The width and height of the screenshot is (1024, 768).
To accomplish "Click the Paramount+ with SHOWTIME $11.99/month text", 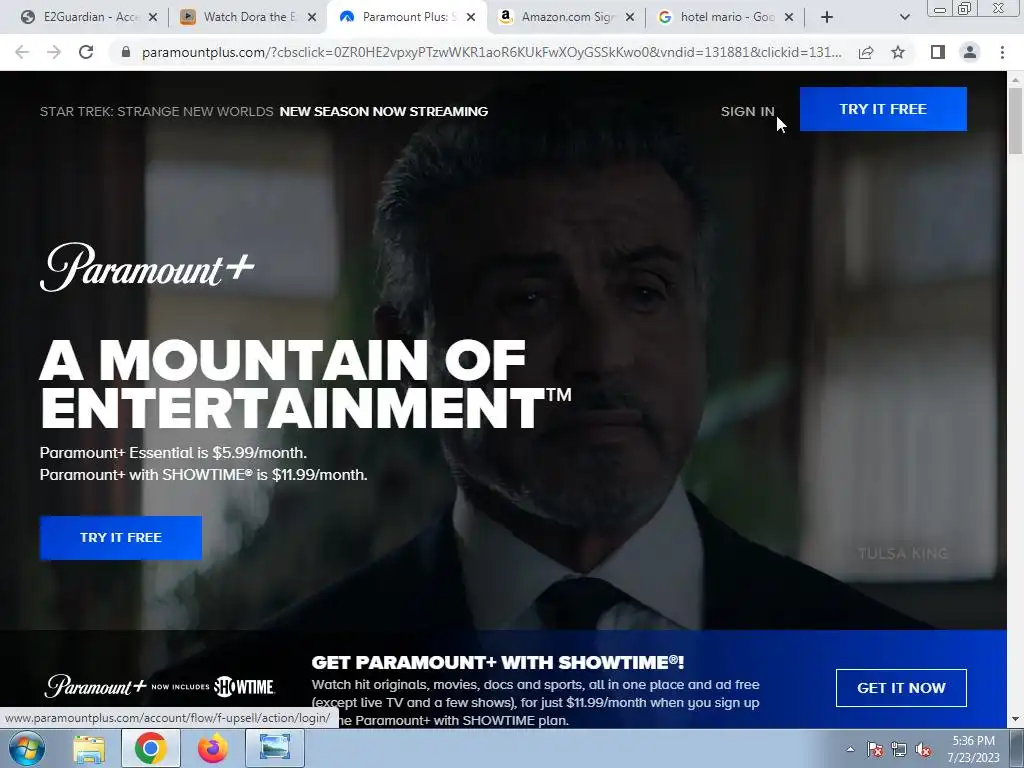I will pyautogui.click(x=204, y=475).
